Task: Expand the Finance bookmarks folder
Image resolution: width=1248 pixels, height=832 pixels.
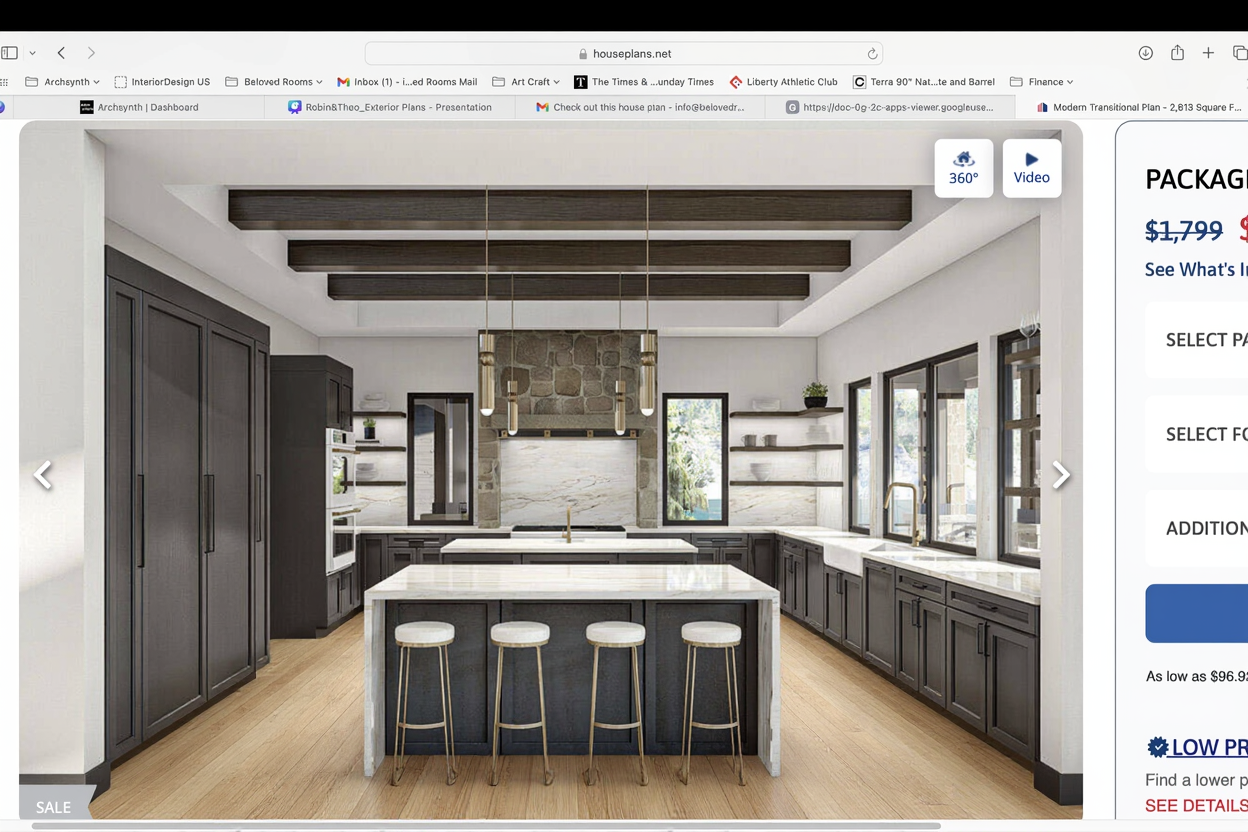Action: pyautogui.click(x=1042, y=82)
